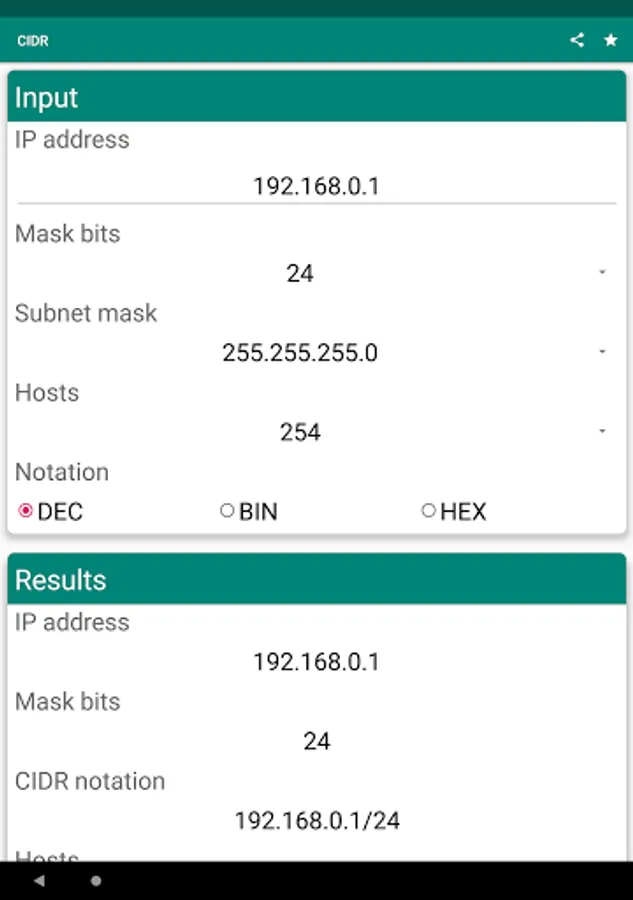
Task: Click the IP address input field
Action: [x=316, y=186]
